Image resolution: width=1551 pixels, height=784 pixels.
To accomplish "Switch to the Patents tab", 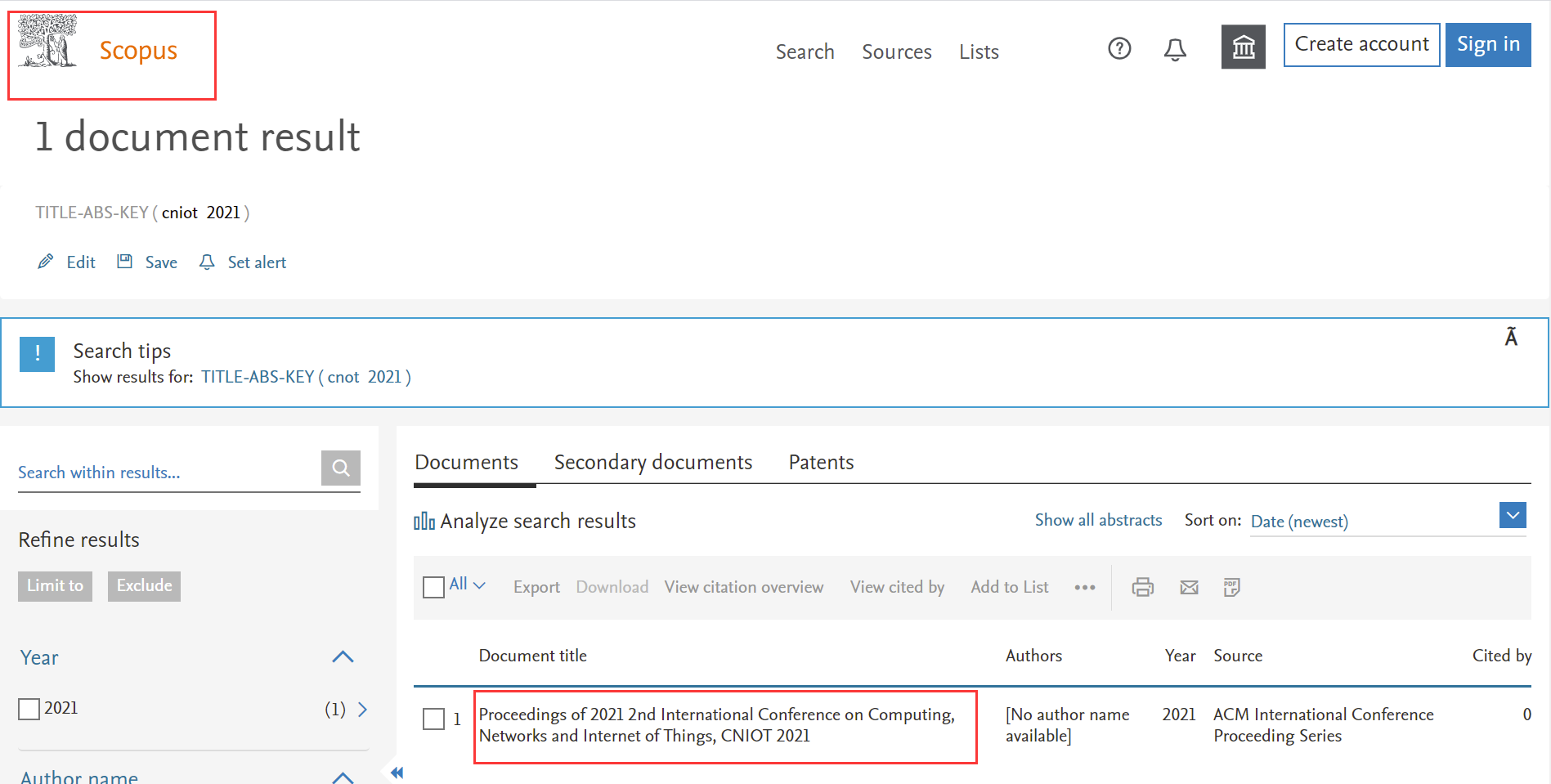I will point(821,463).
